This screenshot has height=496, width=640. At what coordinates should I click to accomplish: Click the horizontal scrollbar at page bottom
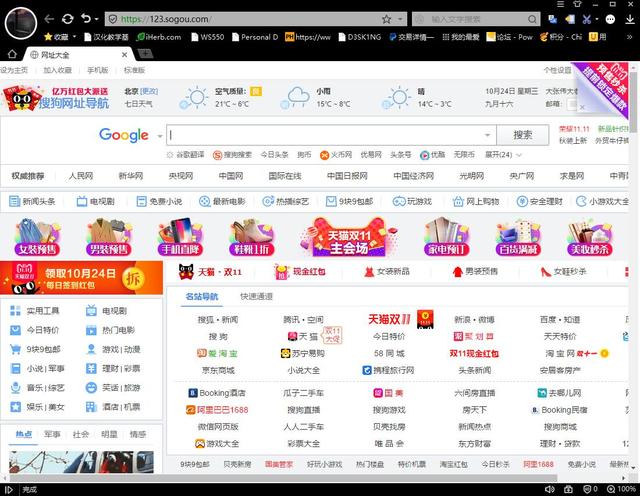click(x=283, y=478)
